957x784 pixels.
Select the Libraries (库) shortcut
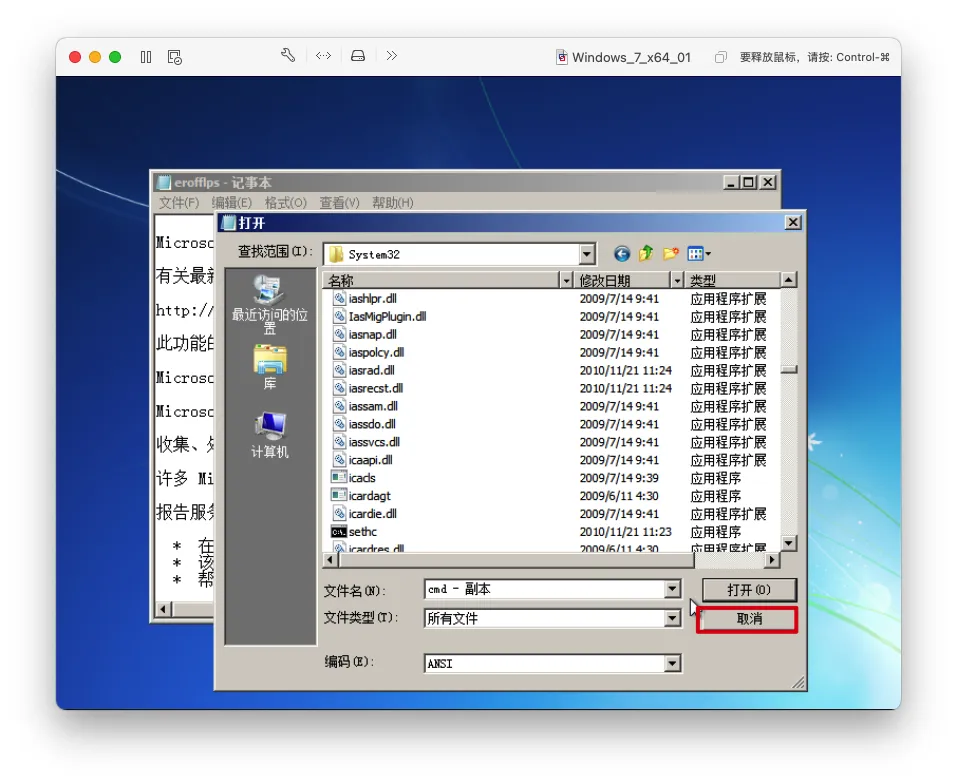coord(270,367)
